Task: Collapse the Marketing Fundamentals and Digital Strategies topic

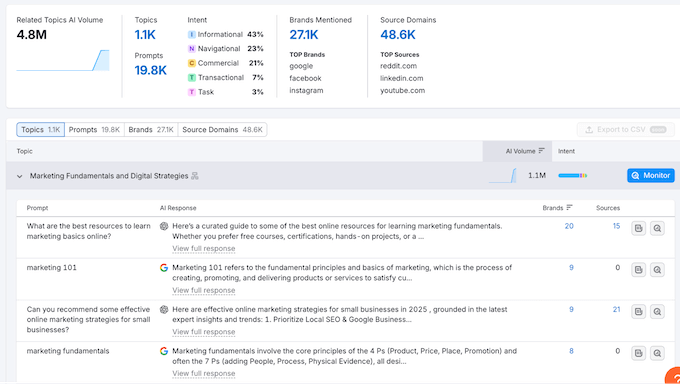Action: (x=20, y=176)
